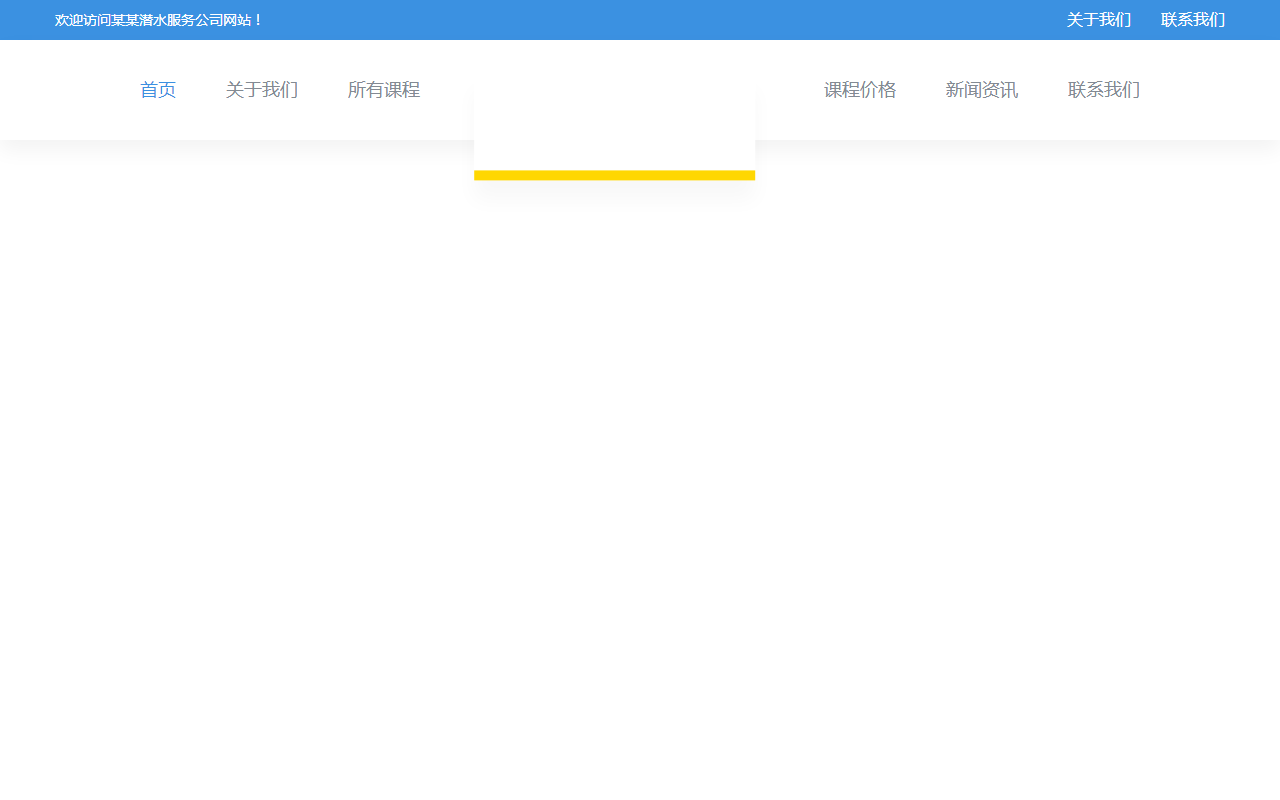Click the 欢迎访问某某潜水服务公司网站！ welcome text
The height and width of the screenshot is (800, 1280).
pyautogui.click(x=159, y=20)
